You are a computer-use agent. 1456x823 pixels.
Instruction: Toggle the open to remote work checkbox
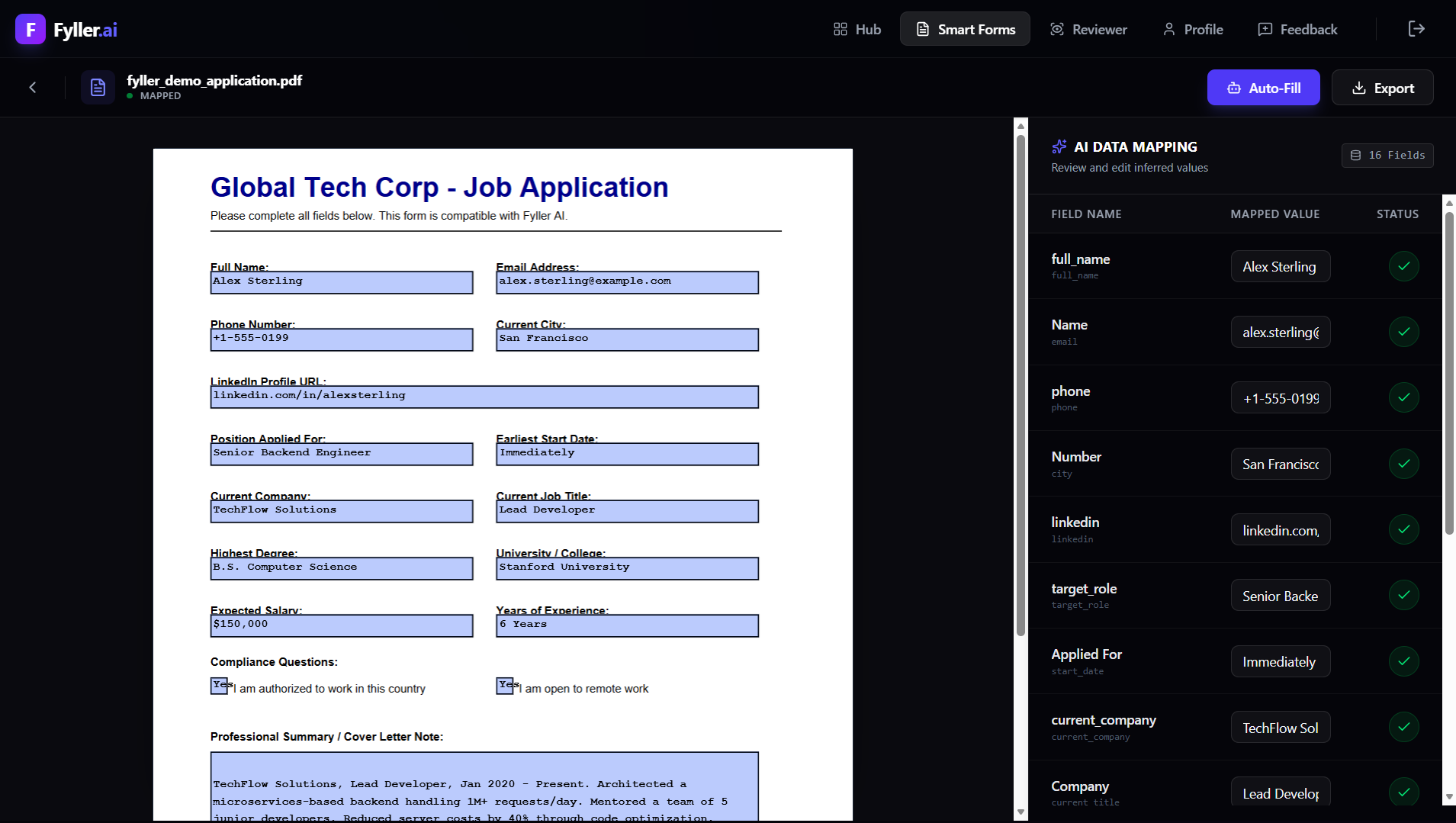505,685
